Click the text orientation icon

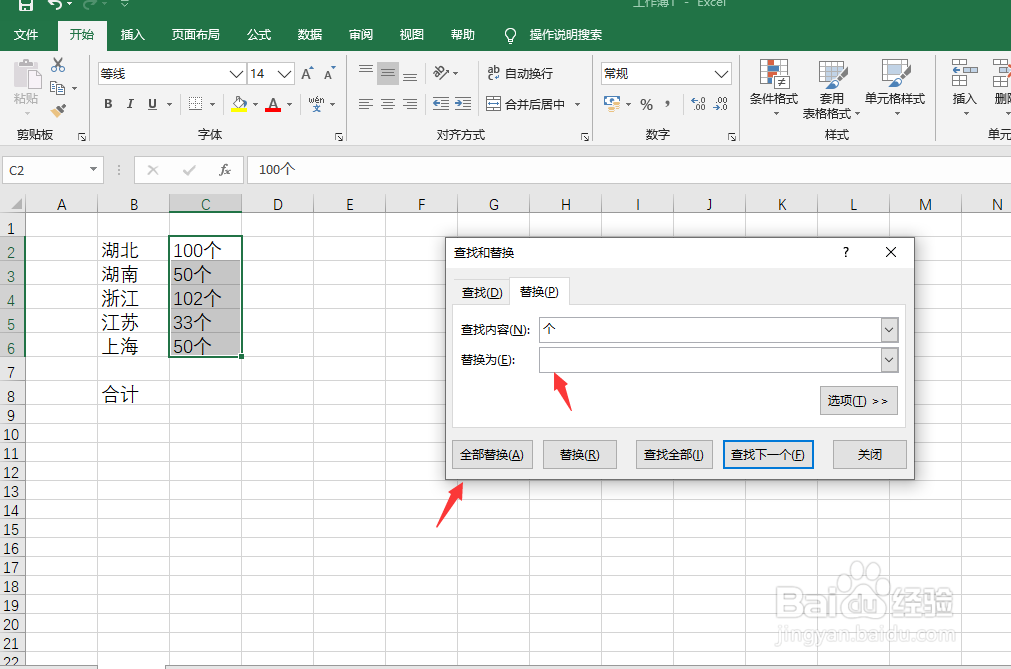click(x=441, y=73)
